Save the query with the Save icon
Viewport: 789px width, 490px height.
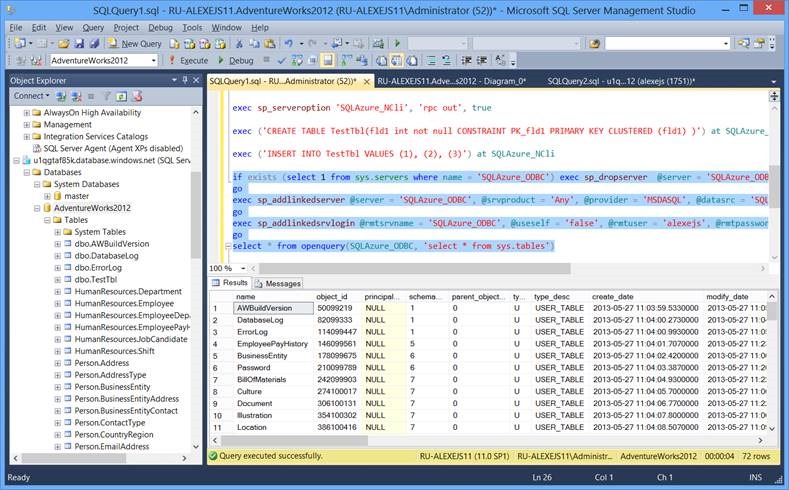pos(79,44)
